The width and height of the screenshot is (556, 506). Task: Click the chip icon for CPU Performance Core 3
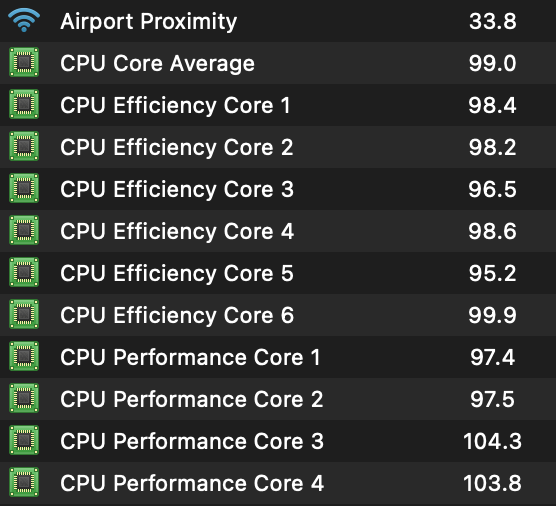pyautogui.click(x=24, y=440)
